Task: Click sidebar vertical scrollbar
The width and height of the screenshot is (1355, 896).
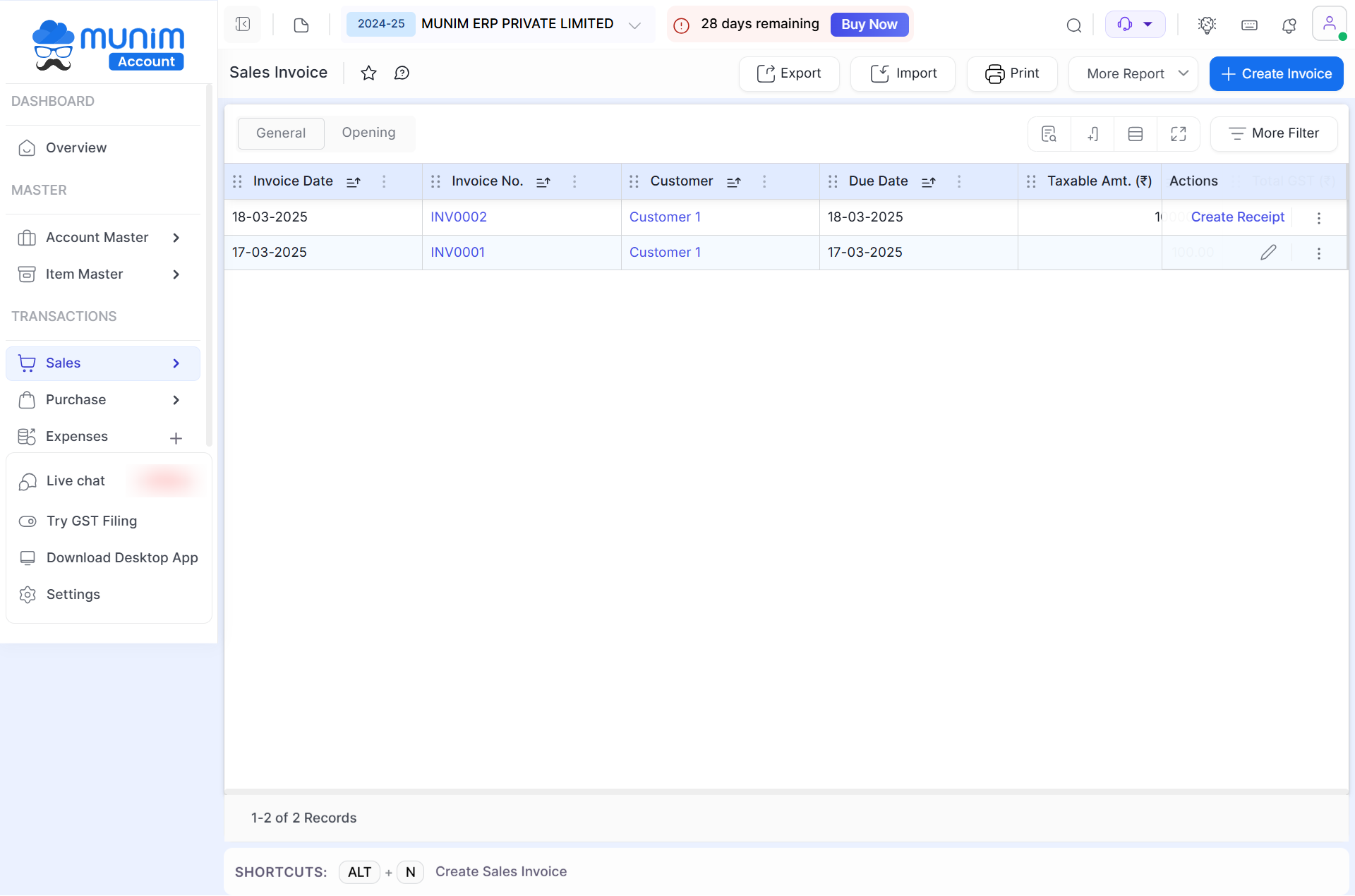Action: tap(209, 265)
